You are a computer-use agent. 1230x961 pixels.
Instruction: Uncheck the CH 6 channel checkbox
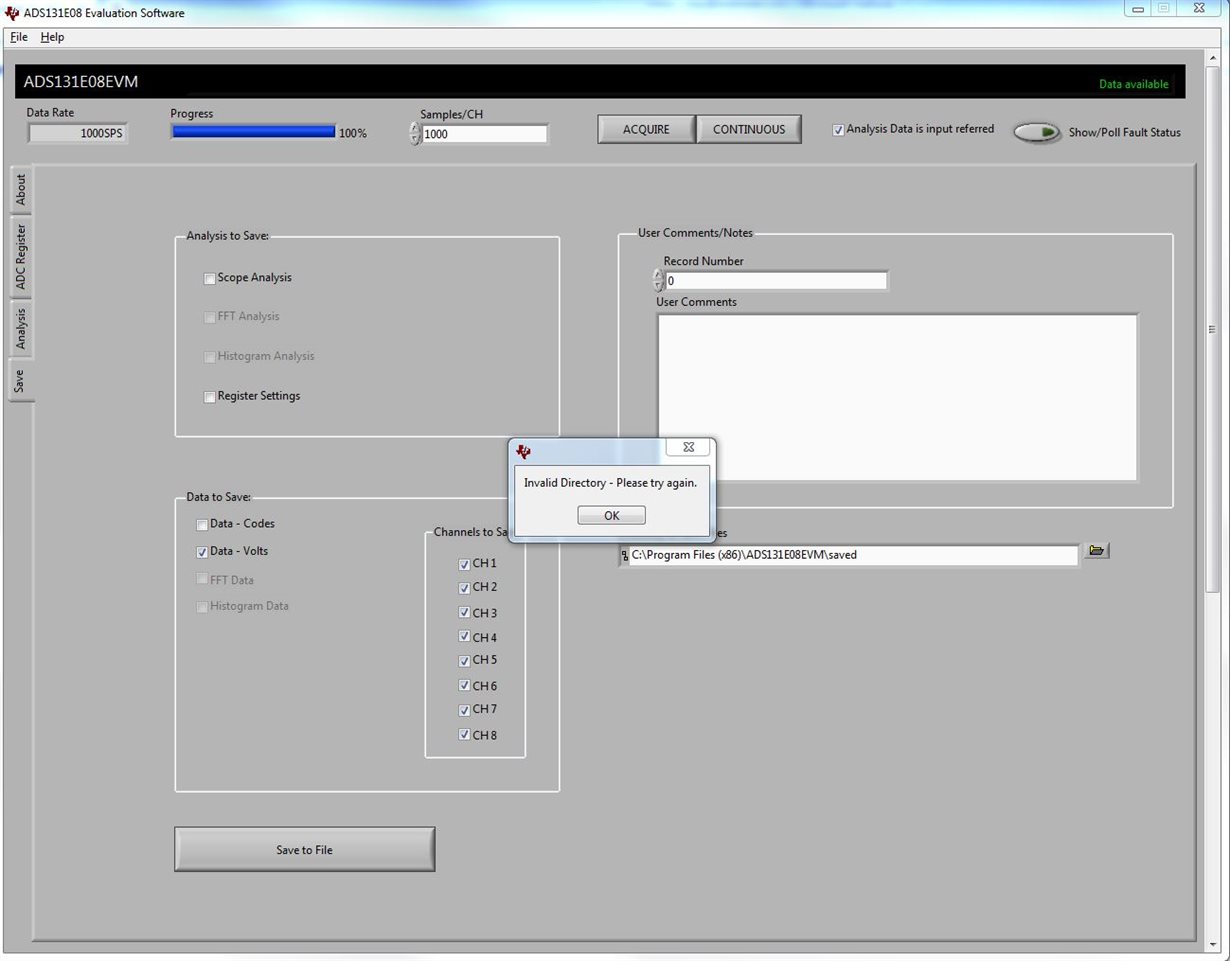click(464, 686)
